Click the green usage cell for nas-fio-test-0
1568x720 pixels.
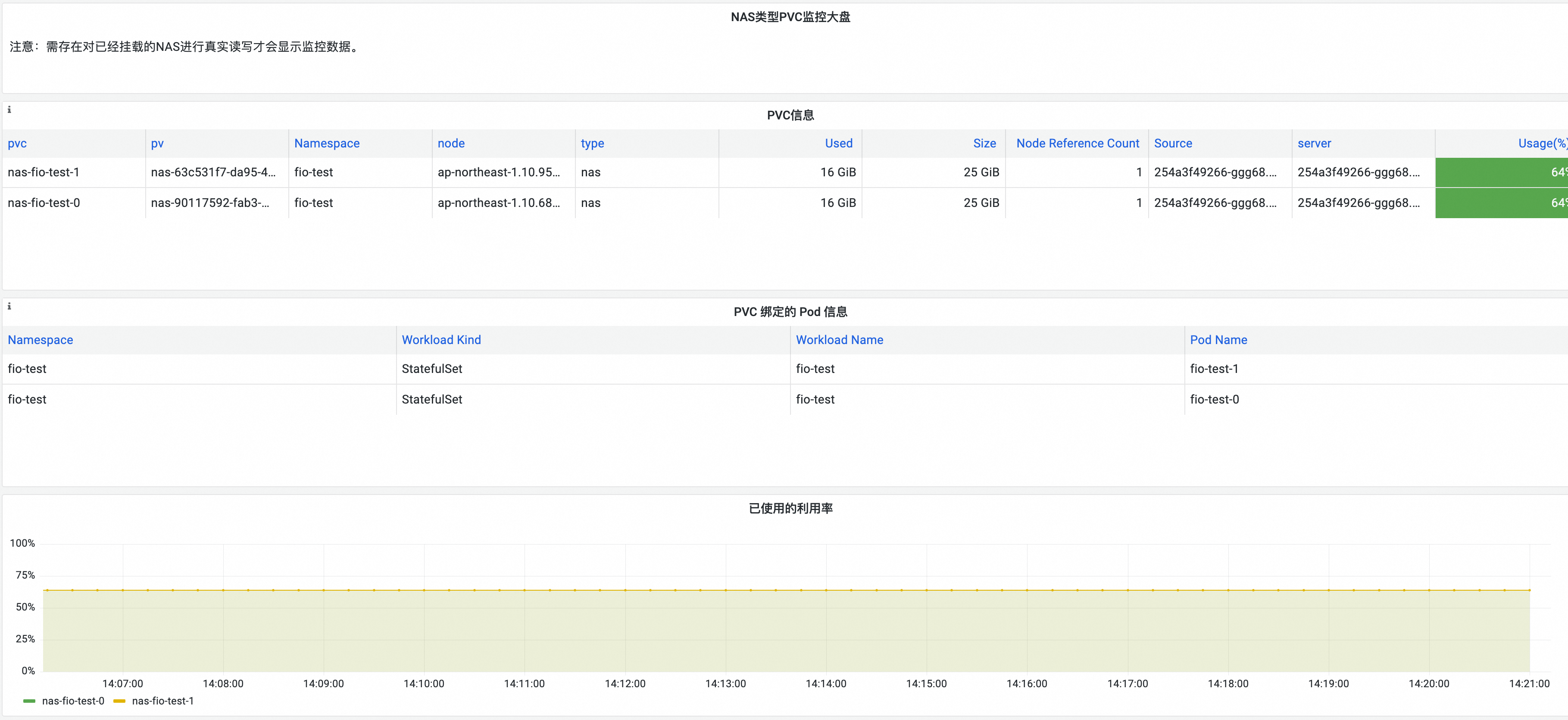point(1501,203)
